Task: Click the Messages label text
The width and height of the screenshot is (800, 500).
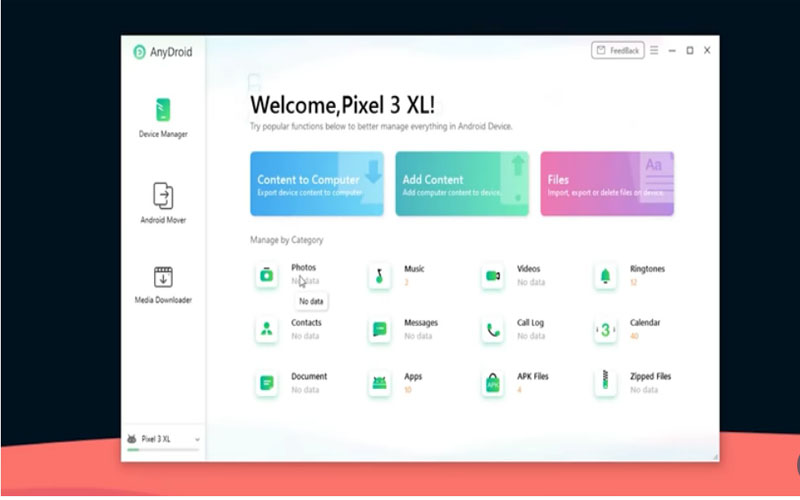Action: 421,322
